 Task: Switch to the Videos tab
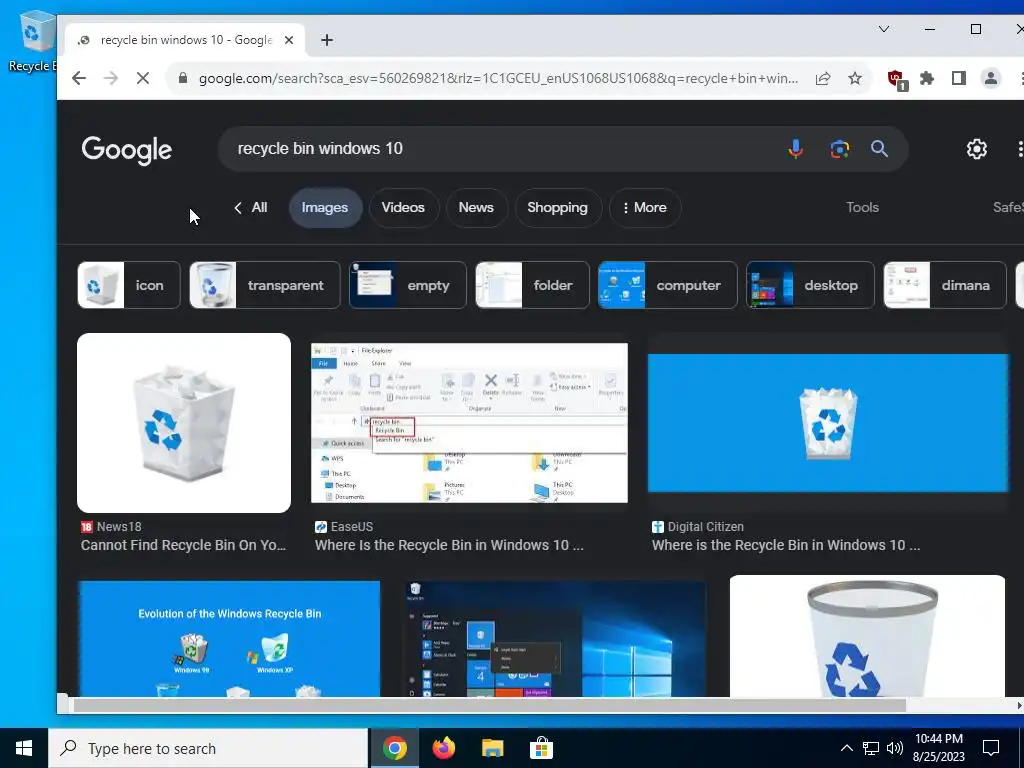403,208
